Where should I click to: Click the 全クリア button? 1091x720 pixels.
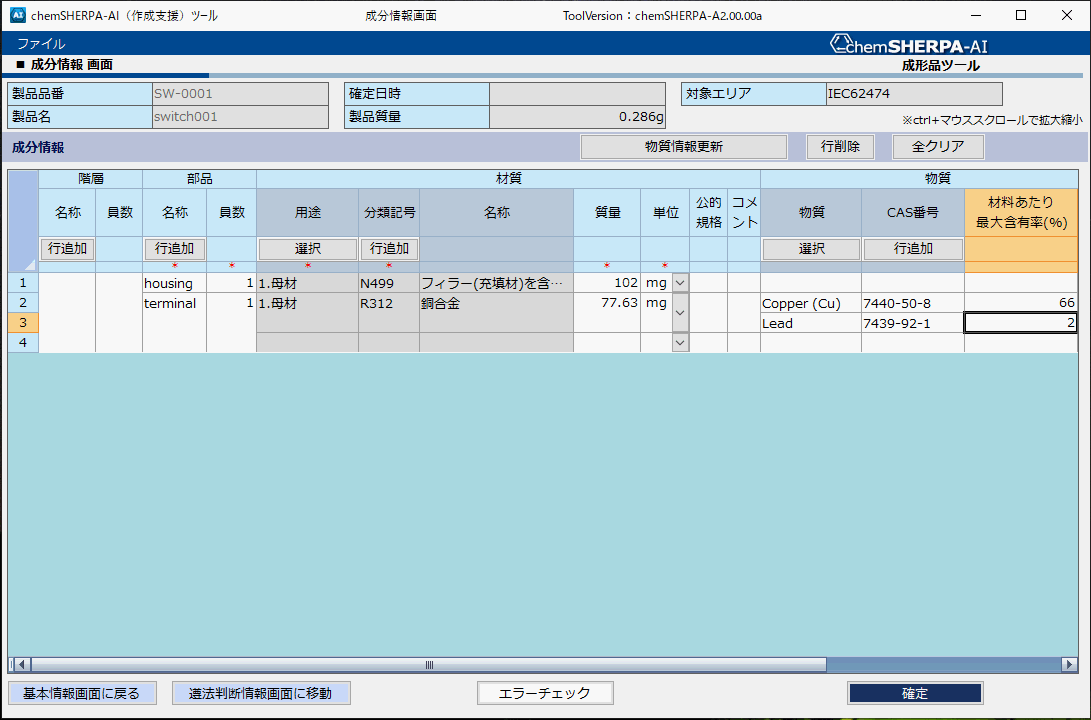coord(937,146)
